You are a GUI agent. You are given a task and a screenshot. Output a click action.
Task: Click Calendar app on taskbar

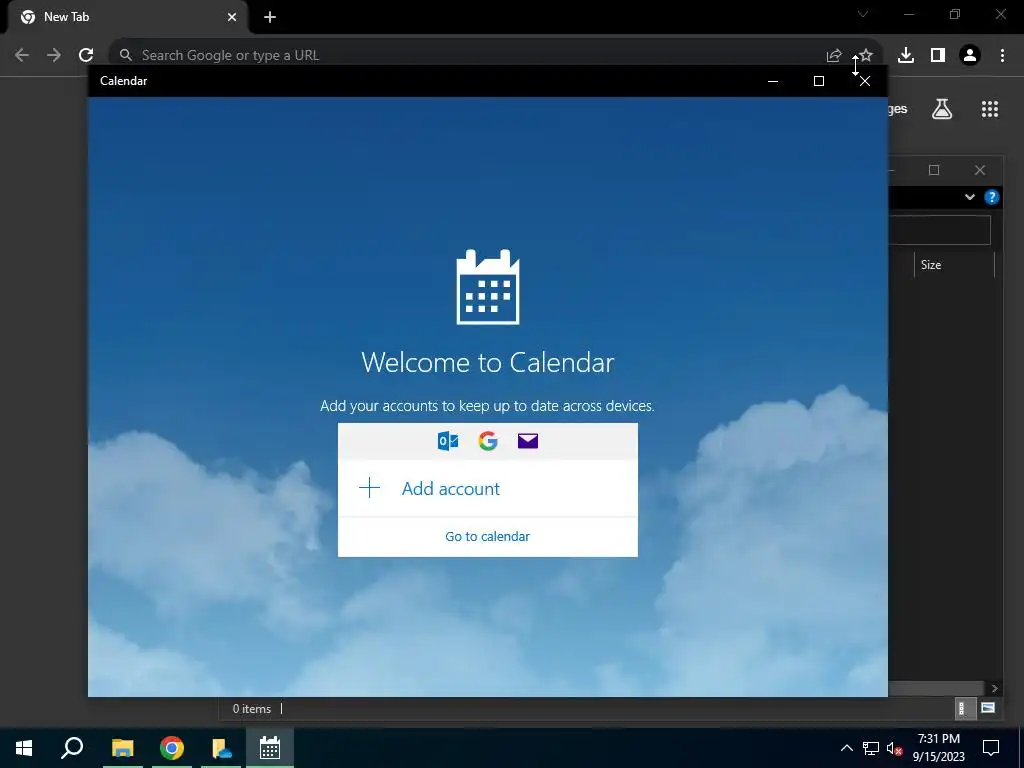click(x=270, y=748)
